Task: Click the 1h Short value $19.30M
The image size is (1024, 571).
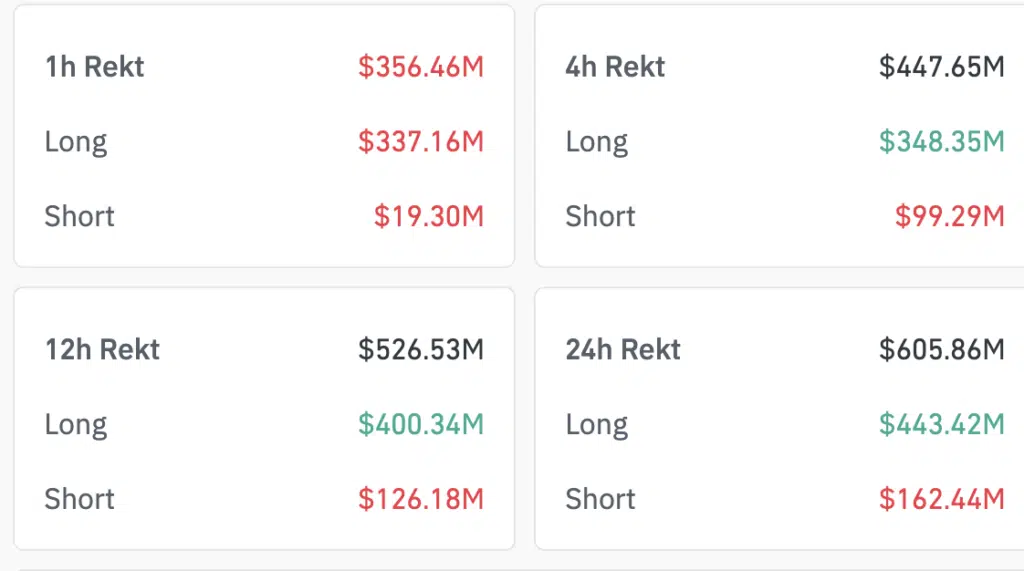Action: (x=429, y=216)
